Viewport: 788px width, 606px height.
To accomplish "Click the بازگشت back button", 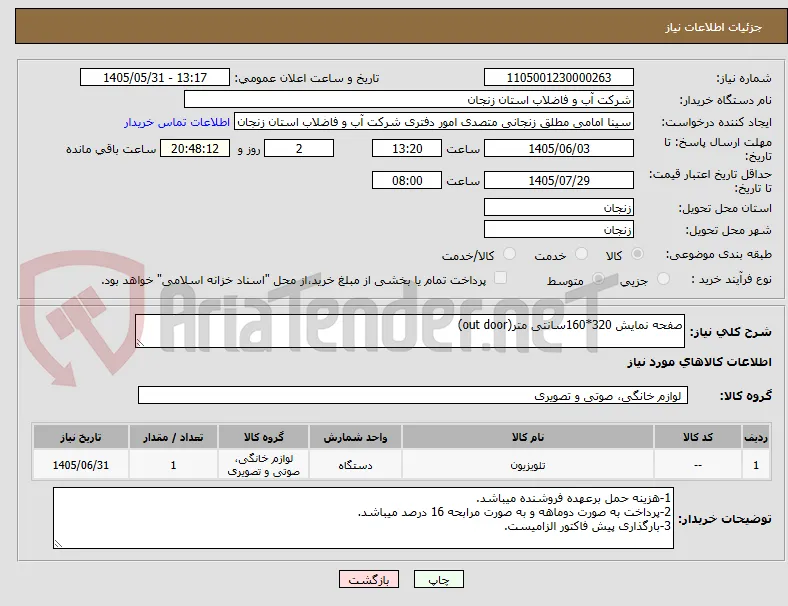I will pos(369,579).
